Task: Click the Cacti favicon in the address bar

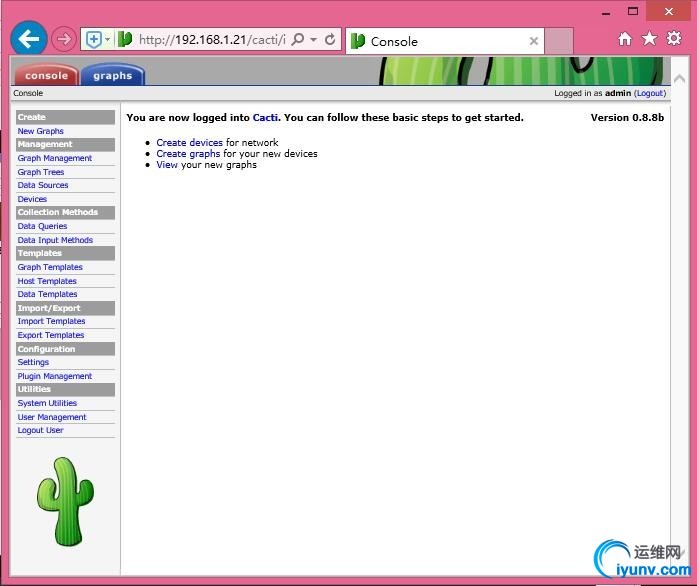Action: 125,39
